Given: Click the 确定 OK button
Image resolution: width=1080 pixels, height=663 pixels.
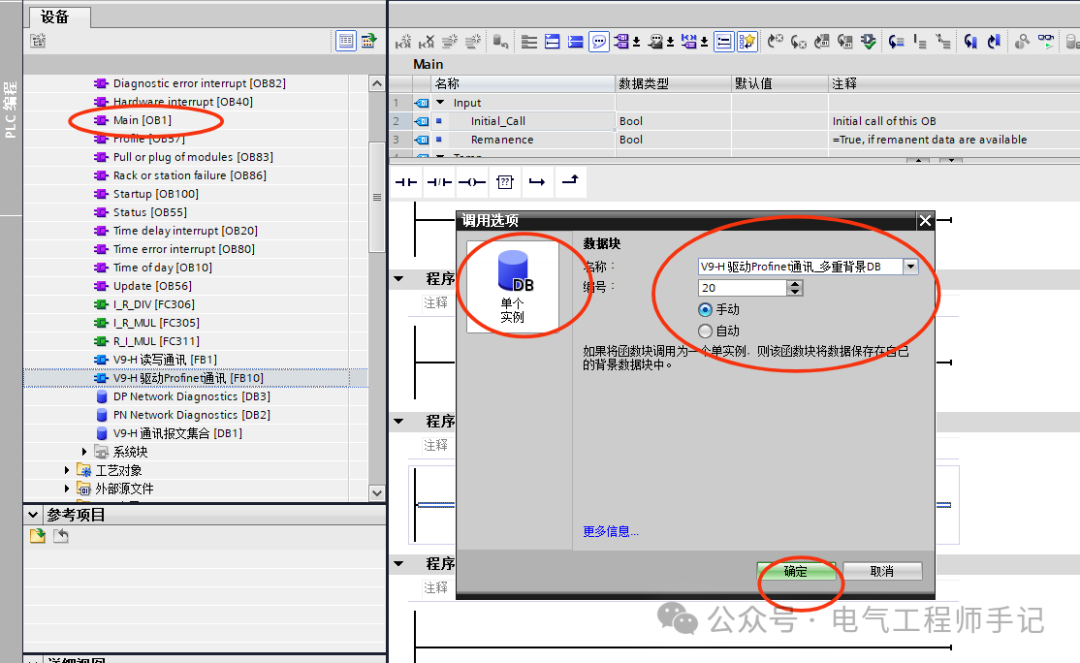Looking at the screenshot, I should 796,571.
